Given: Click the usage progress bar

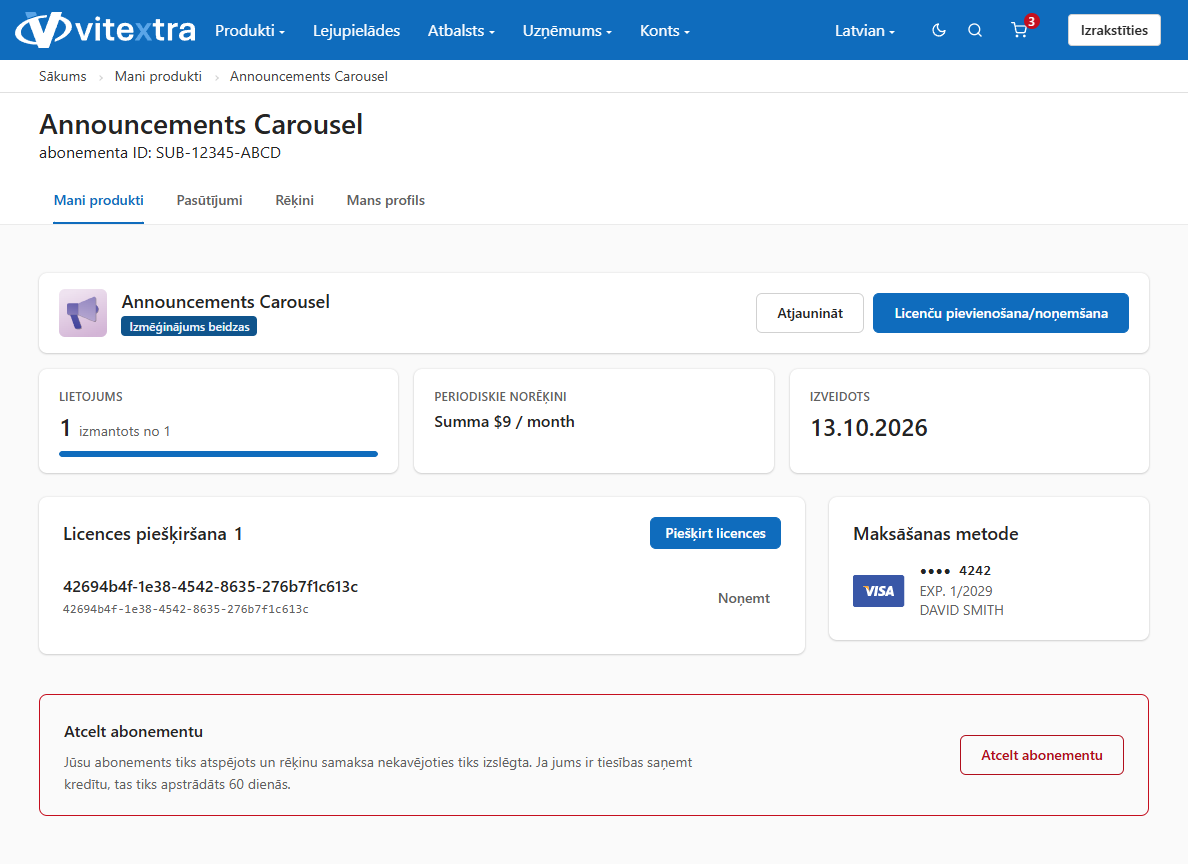Looking at the screenshot, I should click(x=218, y=454).
